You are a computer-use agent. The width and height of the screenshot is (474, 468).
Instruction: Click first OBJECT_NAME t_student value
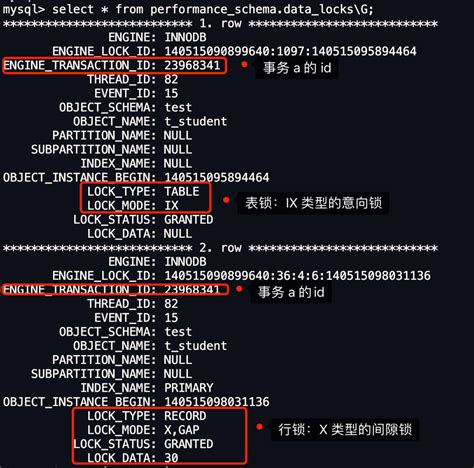coord(196,121)
